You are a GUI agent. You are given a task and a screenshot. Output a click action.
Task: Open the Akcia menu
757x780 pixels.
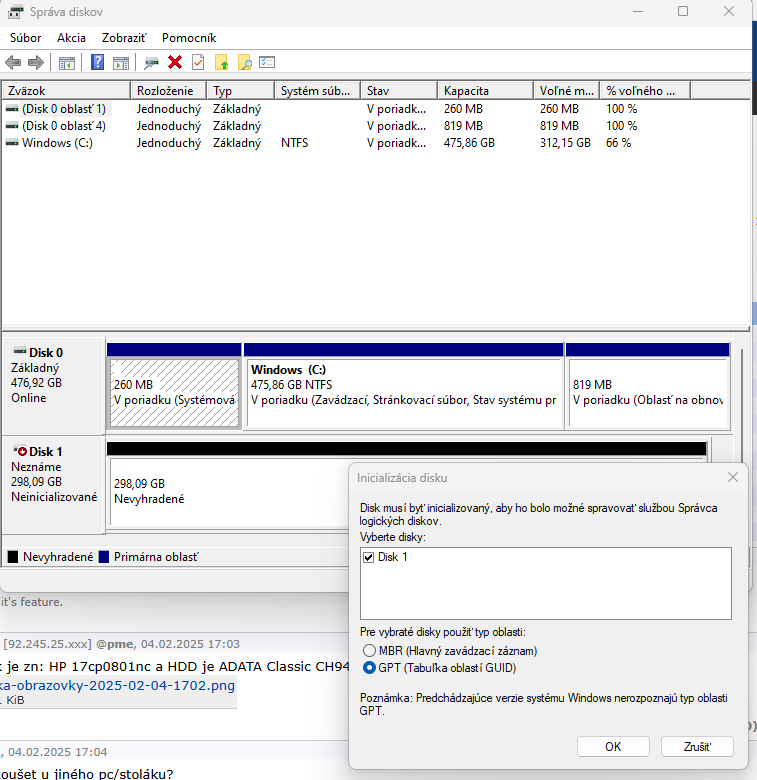71,38
